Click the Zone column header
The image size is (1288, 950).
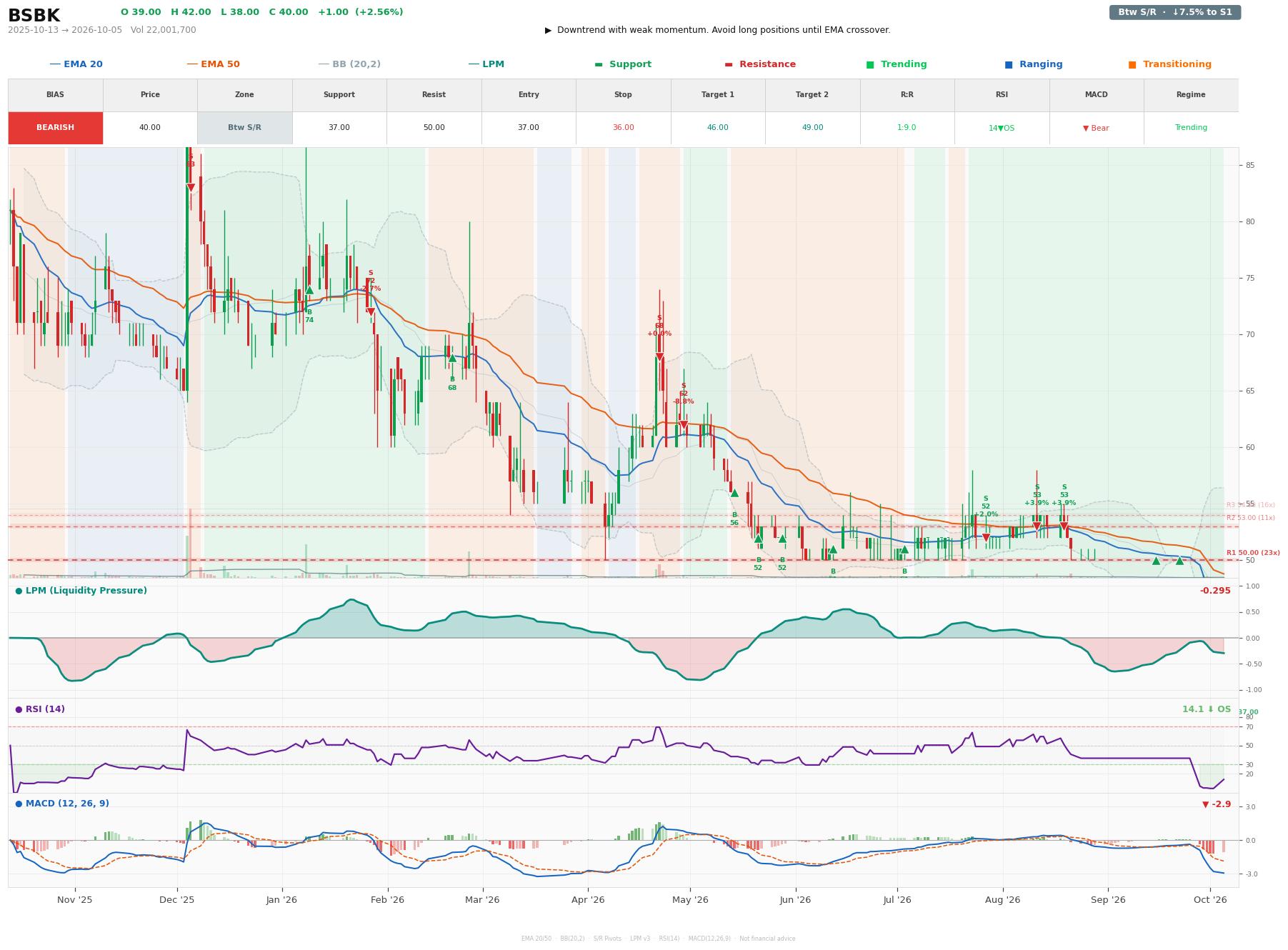[x=244, y=95]
